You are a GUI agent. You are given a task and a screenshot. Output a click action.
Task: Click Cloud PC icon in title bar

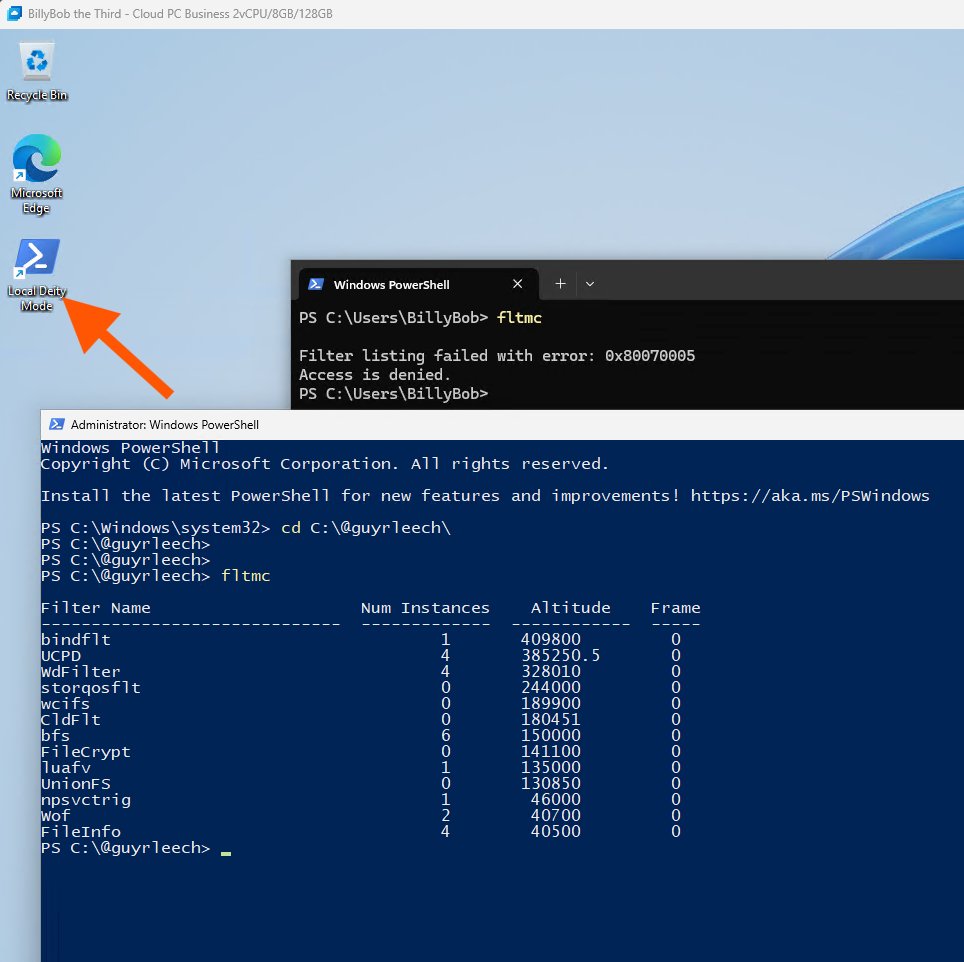[14, 14]
